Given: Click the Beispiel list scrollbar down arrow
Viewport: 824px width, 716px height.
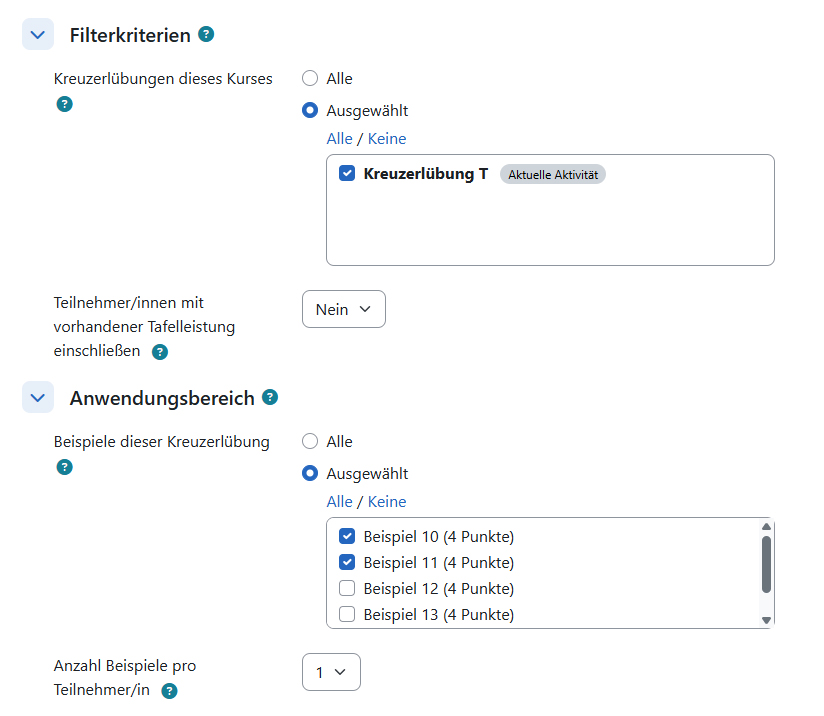Looking at the screenshot, I should point(766,620).
